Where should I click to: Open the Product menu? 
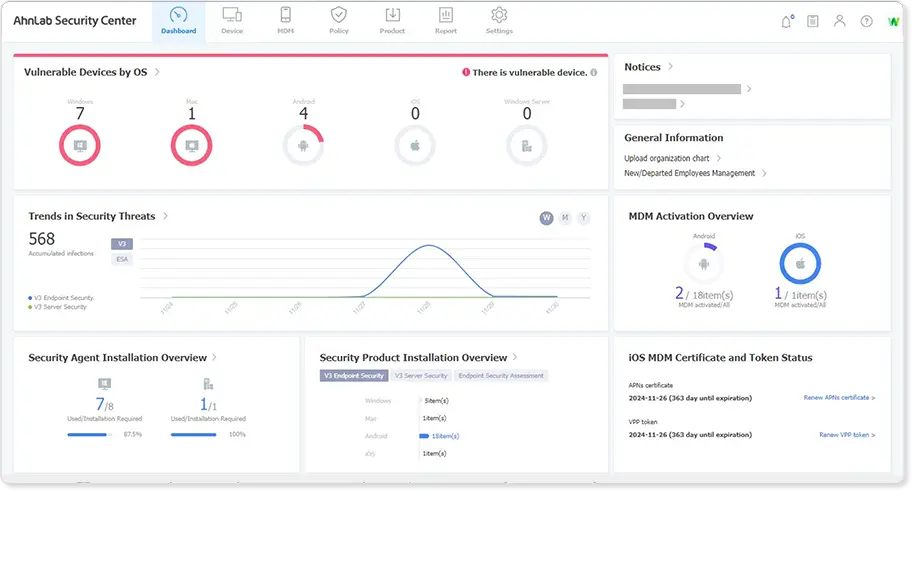pos(392,21)
